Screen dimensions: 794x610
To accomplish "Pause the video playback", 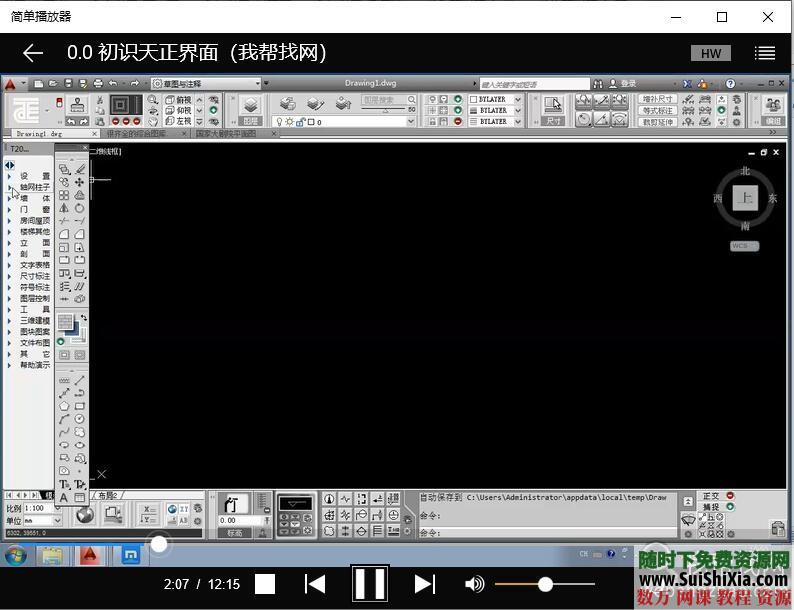I will (369, 584).
